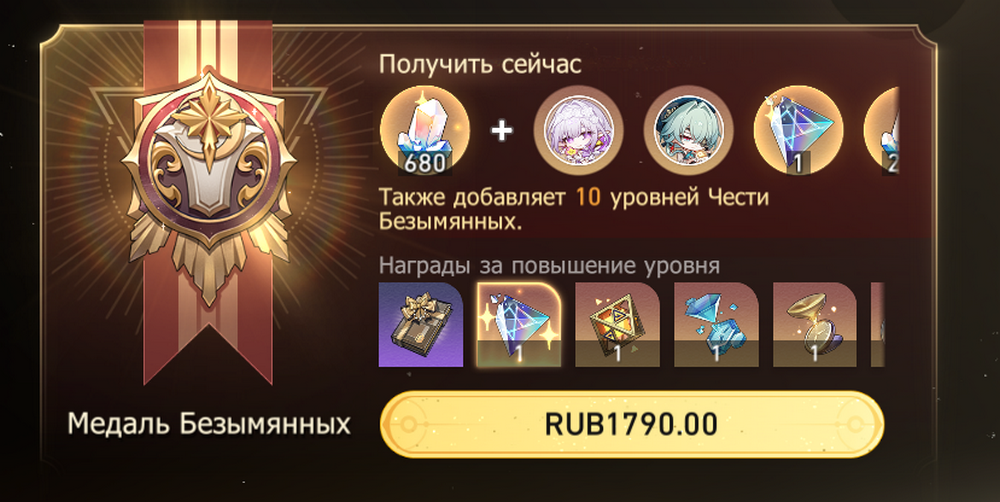1000x502 pixels.
Task: Open the green-haired character avatar
Action: [688, 131]
